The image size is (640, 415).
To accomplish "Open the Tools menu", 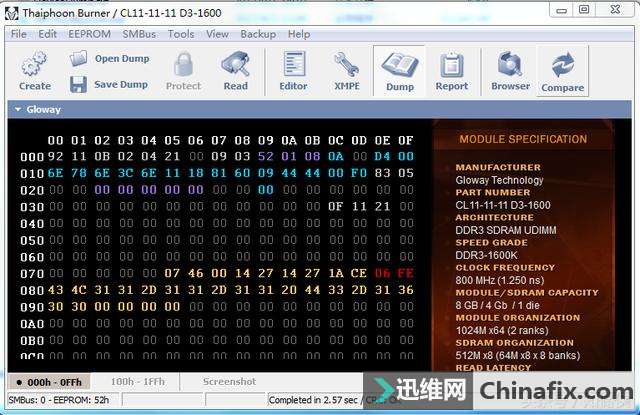I will 181,34.
